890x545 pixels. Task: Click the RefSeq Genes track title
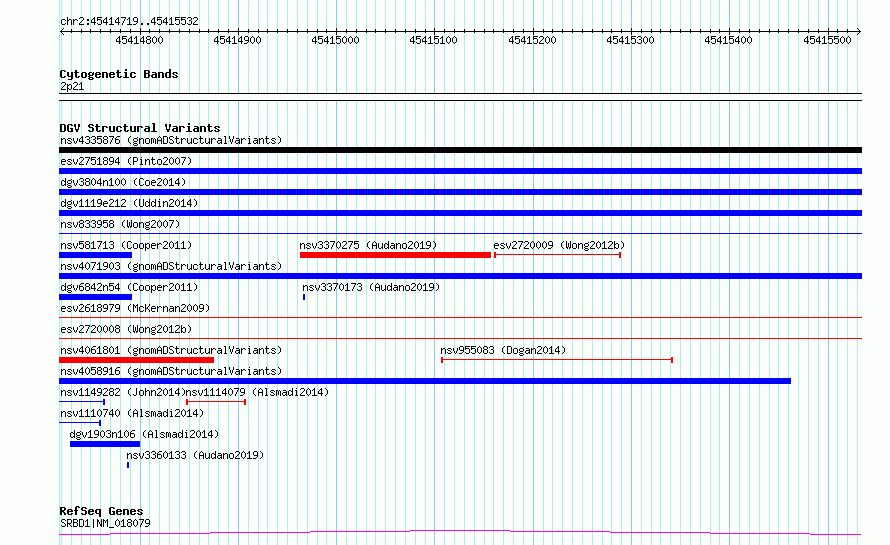click(x=101, y=511)
